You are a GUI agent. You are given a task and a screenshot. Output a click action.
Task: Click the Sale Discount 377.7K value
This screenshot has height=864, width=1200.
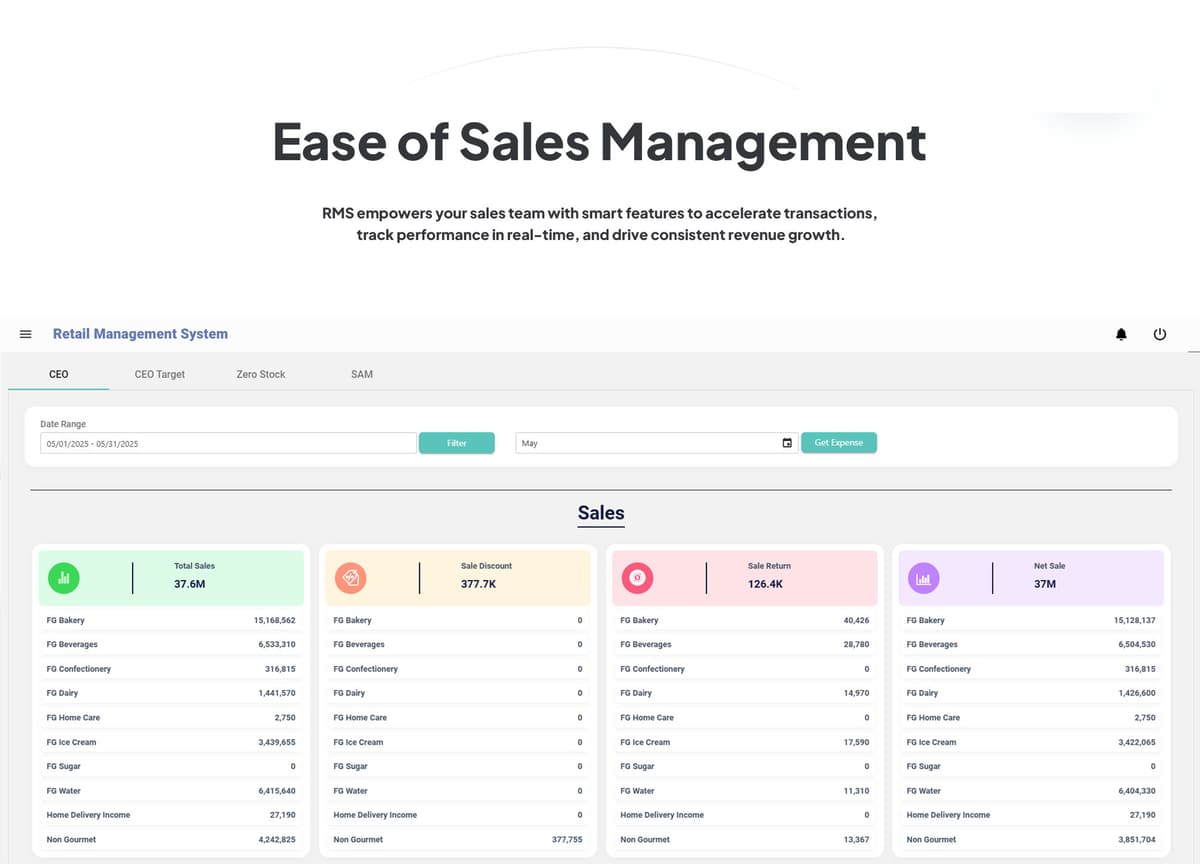479,584
